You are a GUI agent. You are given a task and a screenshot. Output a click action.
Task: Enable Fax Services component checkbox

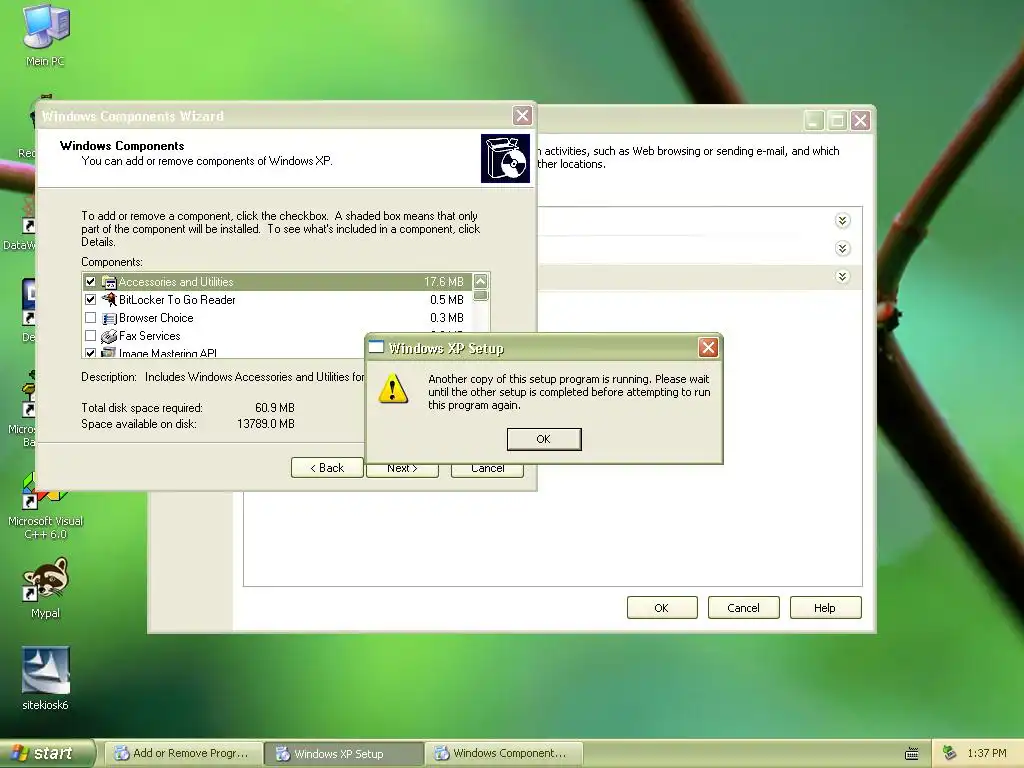click(90, 336)
